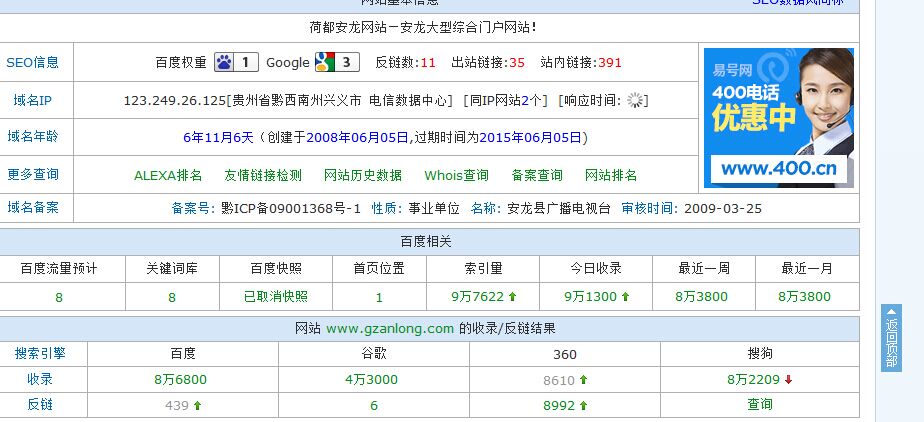Image resolution: width=924 pixels, height=422 pixels.
Task: Click the 已取消快照 Baidu snapshot link
Action: (x=276, y=296)
